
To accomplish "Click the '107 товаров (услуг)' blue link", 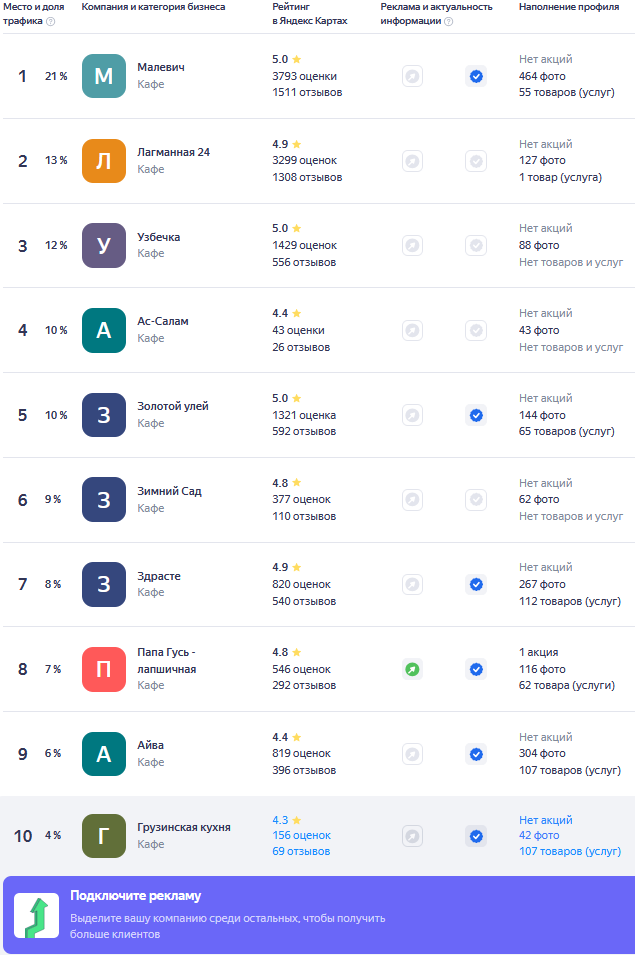I will pyautogui.click(x=570, y=851).
